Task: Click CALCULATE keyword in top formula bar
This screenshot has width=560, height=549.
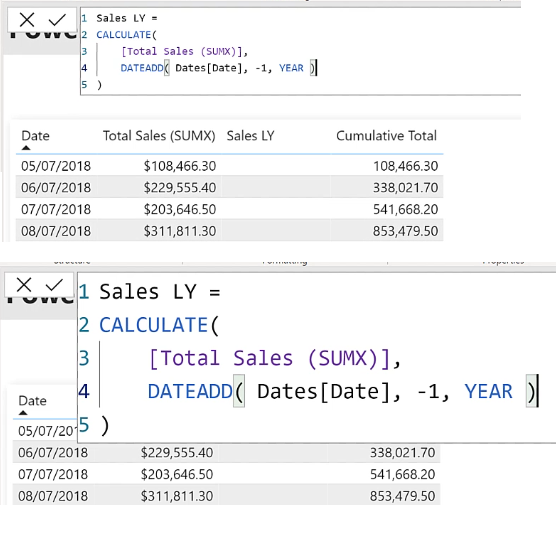Action: click(x=124, y=35)
